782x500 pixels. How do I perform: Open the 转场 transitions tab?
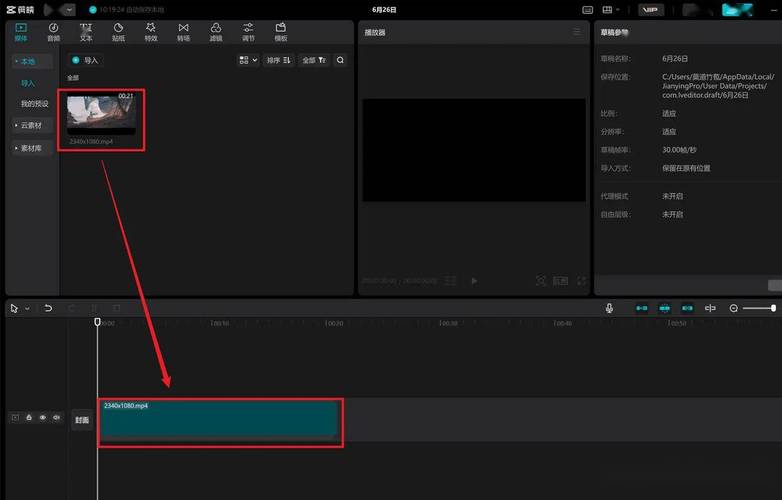(x=184, y=32)
